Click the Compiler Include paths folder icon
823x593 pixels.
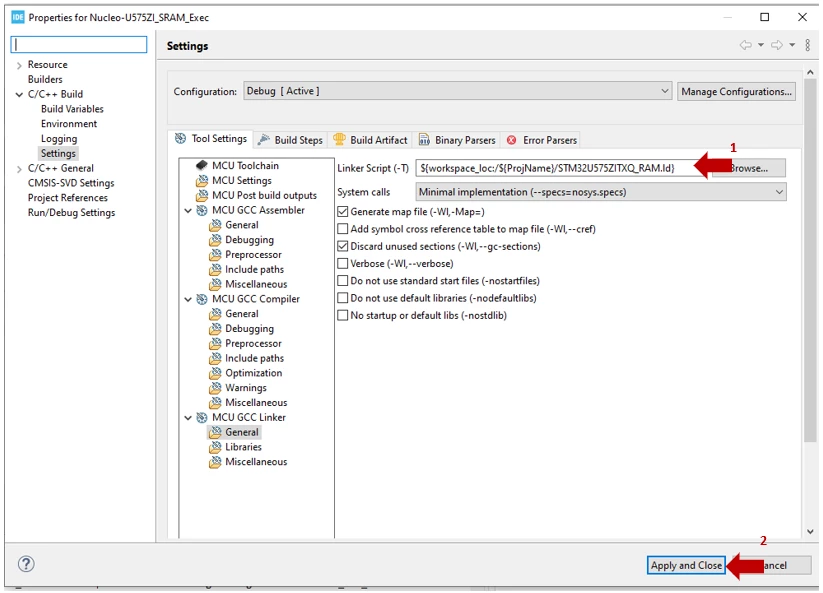pyautogui.click(x=215, y=358)
